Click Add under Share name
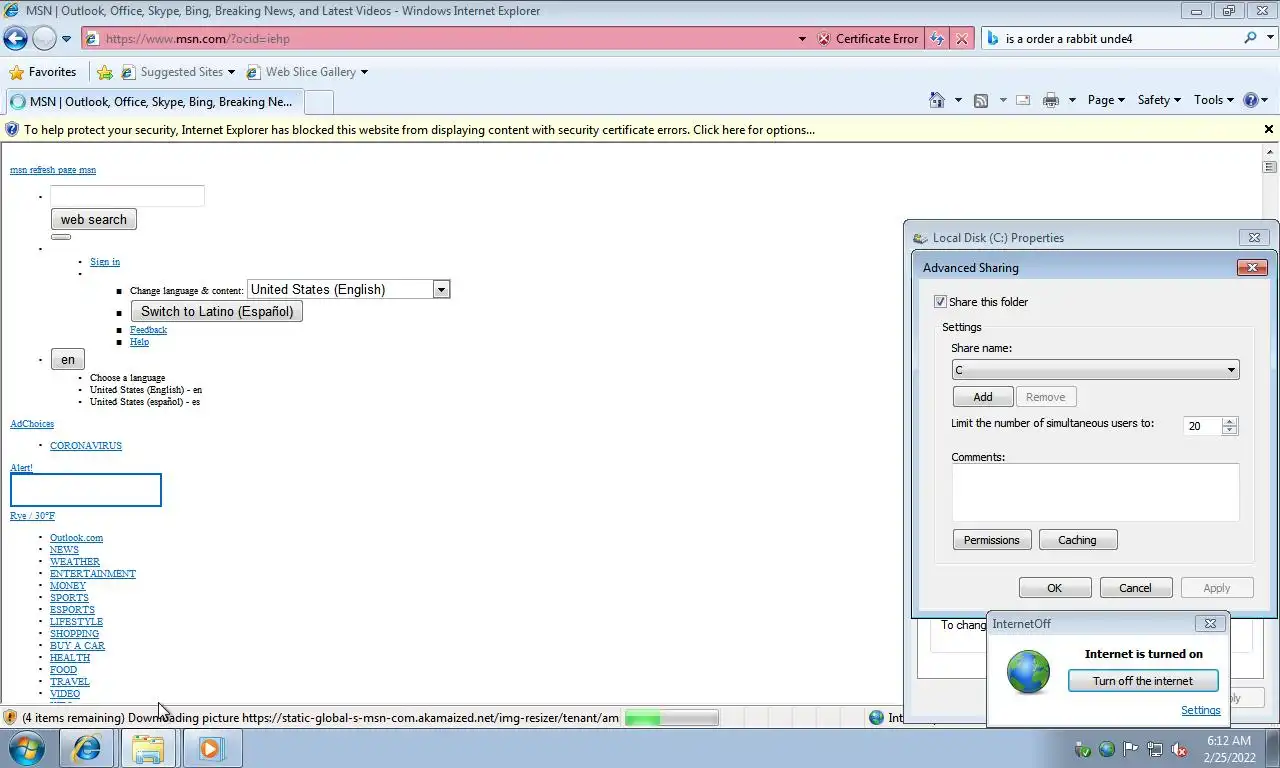This screenshot has width=1280, height=768. click(x=983, y=397)
